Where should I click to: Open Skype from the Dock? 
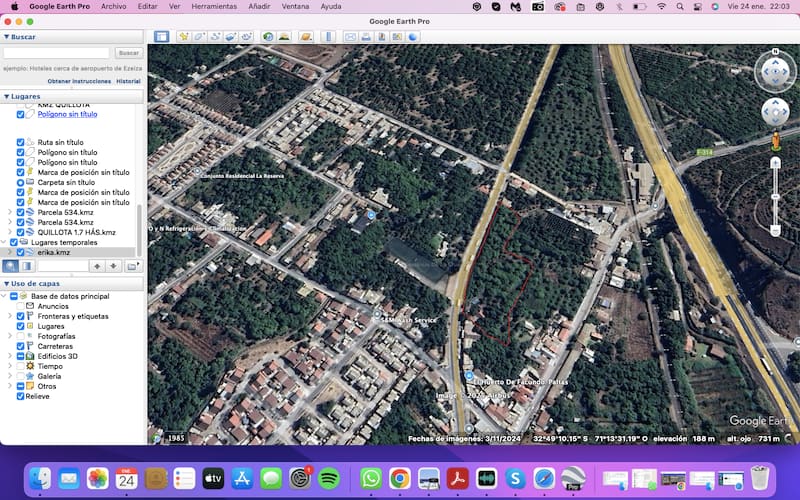coord(515,479)
